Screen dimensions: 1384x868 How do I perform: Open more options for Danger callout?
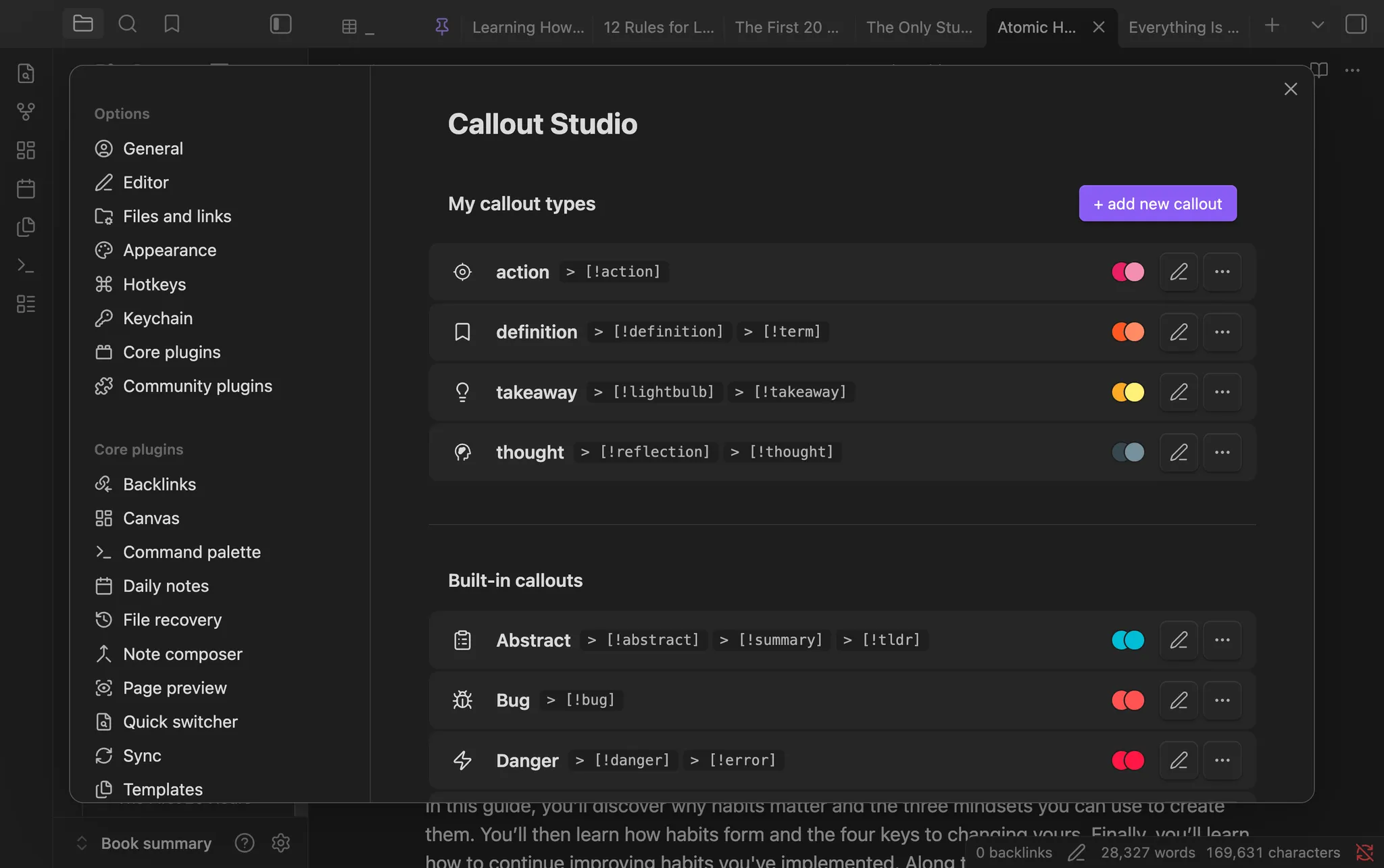[1222, 760]
